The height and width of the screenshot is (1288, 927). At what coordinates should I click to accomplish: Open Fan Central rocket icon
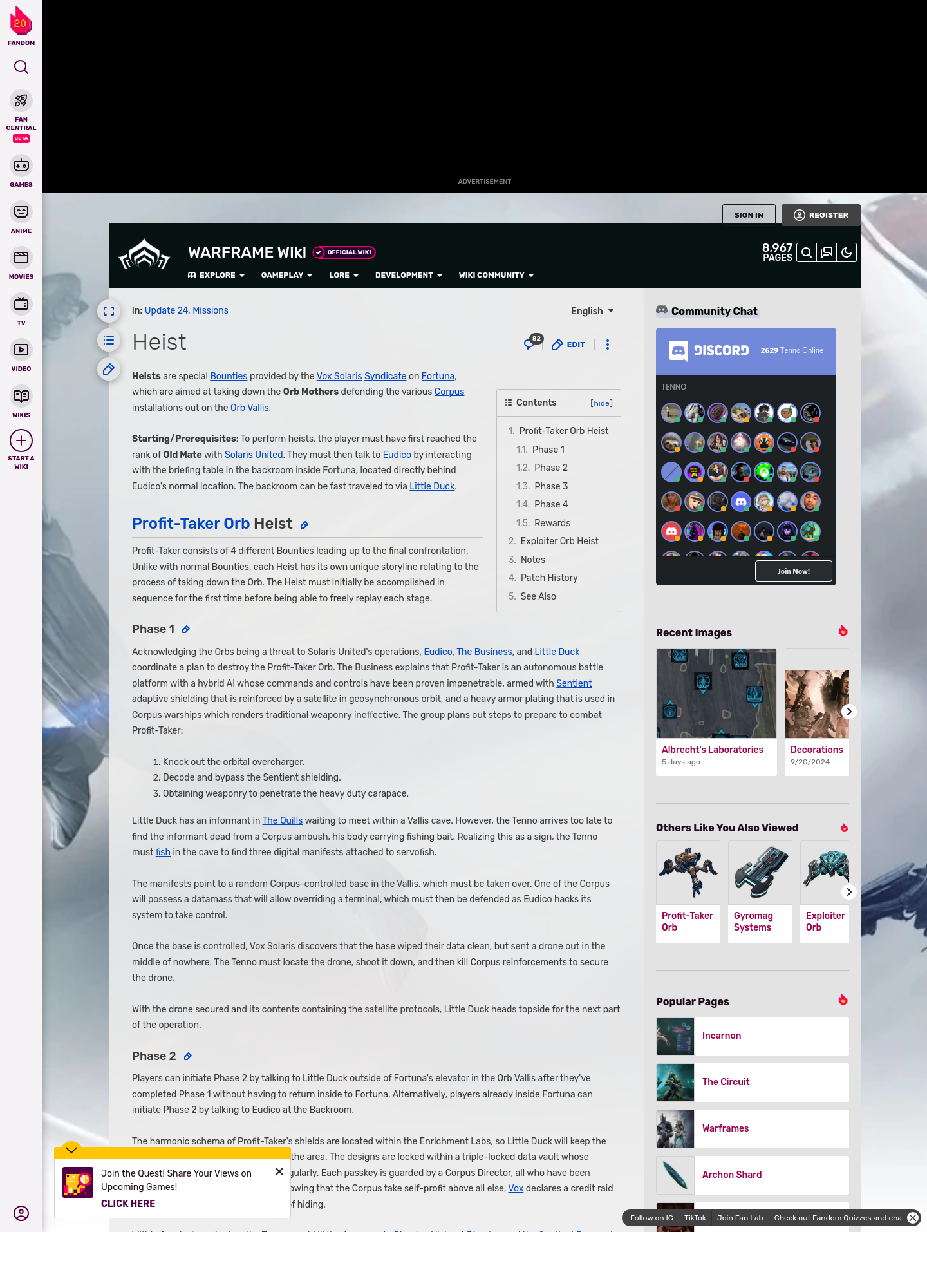(21, 101)
